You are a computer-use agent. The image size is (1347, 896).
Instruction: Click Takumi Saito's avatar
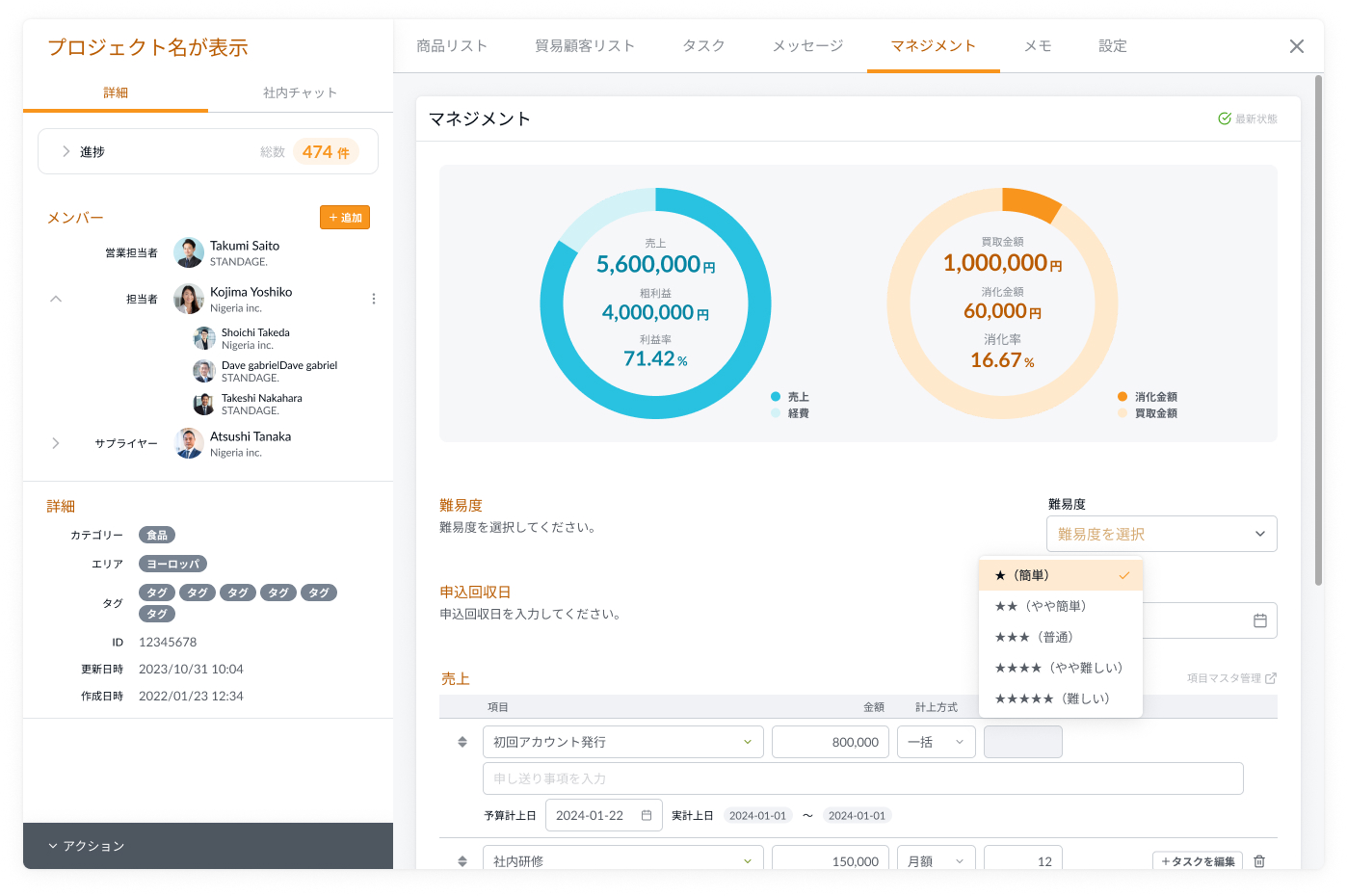coord(189,252)
